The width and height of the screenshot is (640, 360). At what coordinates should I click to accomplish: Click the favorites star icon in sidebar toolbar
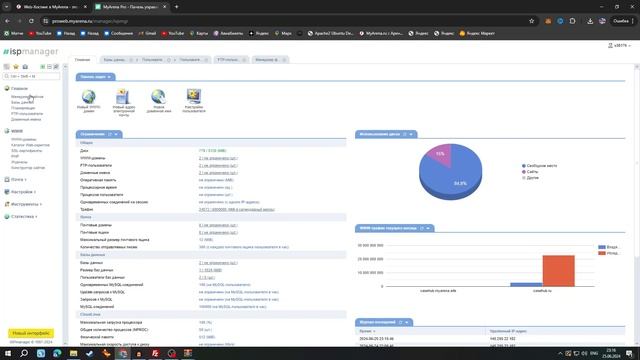pyautogui.click(x=16, y=67)
